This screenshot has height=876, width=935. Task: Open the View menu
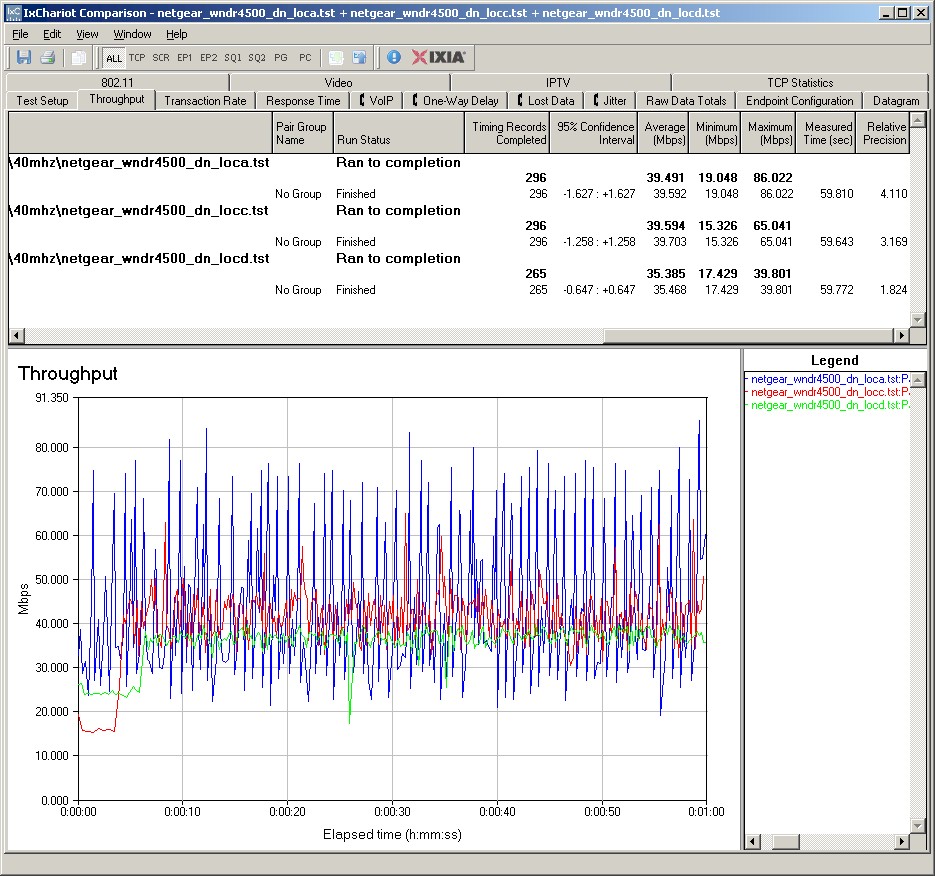[x=87, y=34]
